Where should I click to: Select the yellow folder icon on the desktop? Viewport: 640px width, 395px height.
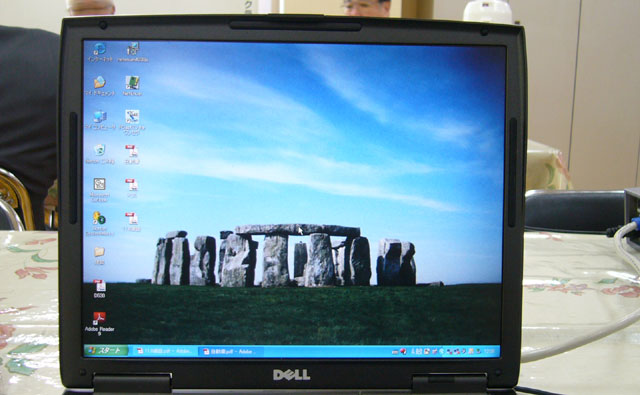coord(99,255)
